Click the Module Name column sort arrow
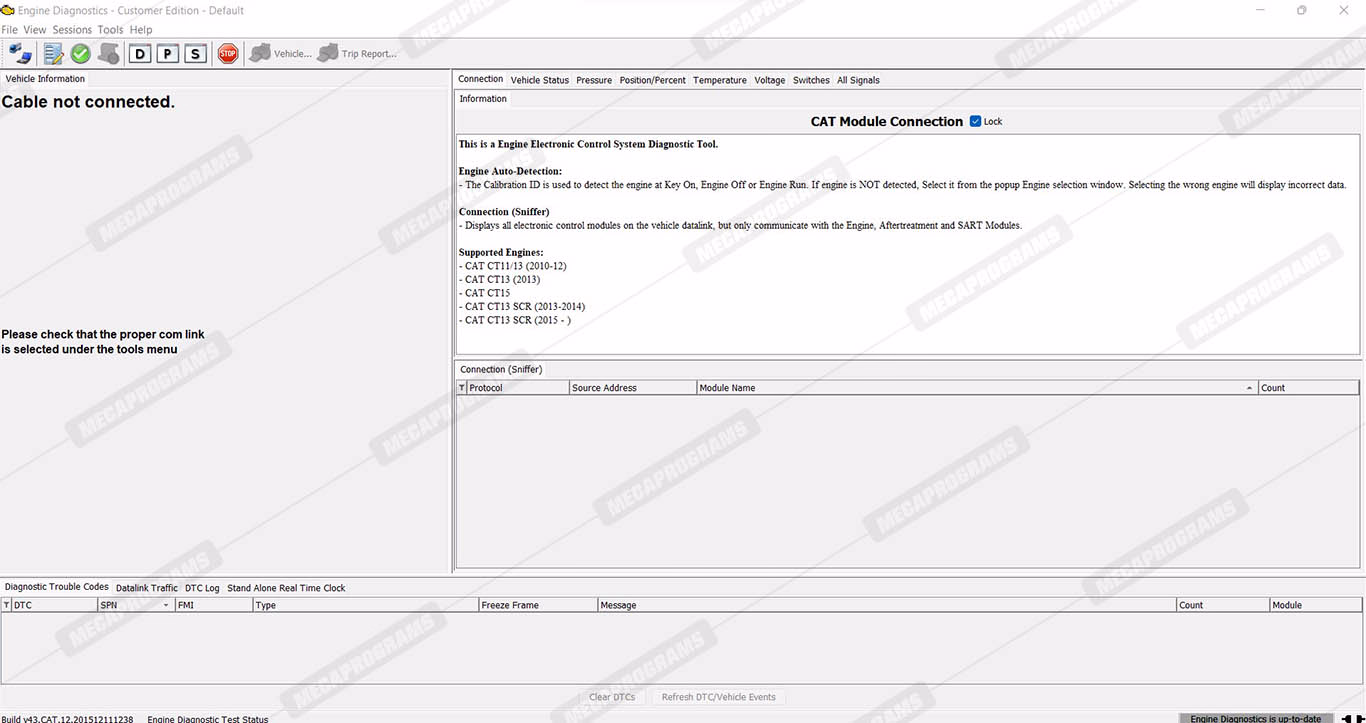The width and height of the screenshot is (1366, 723). click(x=1249, y=388)
